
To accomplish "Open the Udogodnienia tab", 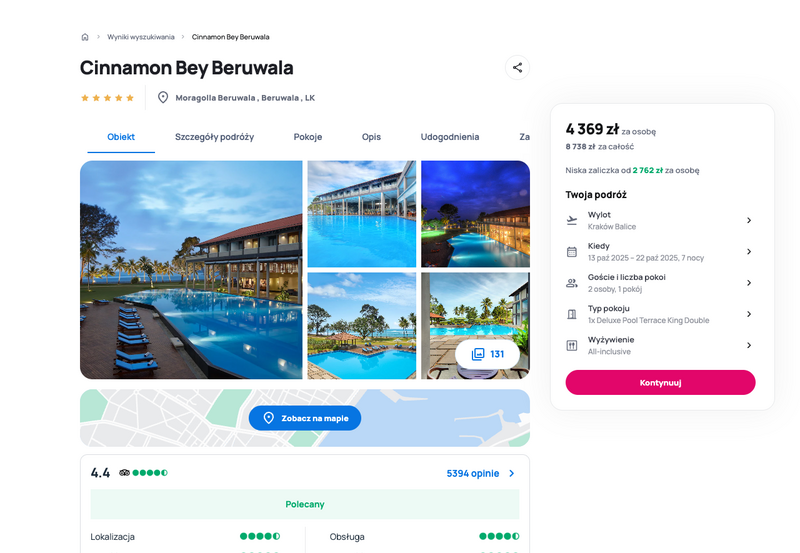I will (449, 137).
